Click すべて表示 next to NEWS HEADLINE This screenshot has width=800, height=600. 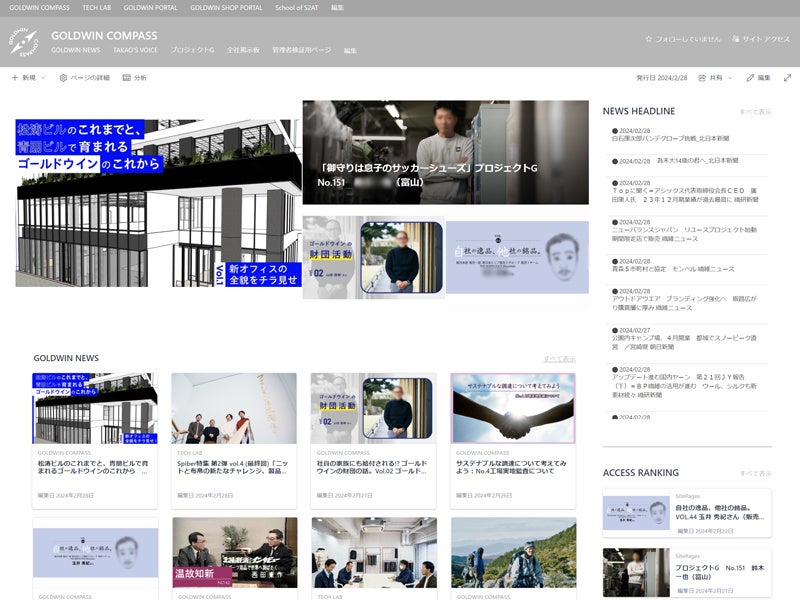pos(756,112)
